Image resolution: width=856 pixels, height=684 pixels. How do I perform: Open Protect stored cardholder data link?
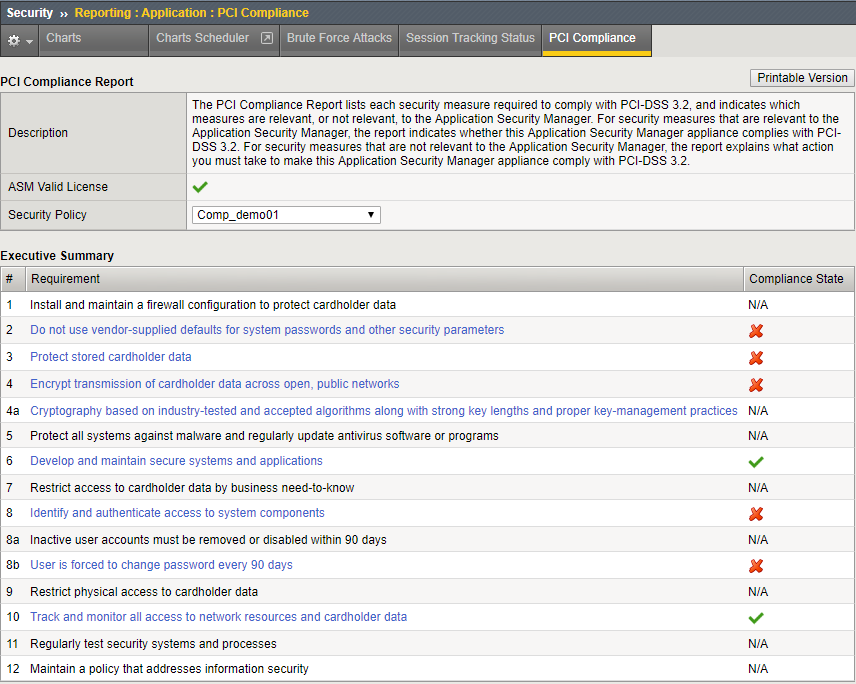(111, 356)
